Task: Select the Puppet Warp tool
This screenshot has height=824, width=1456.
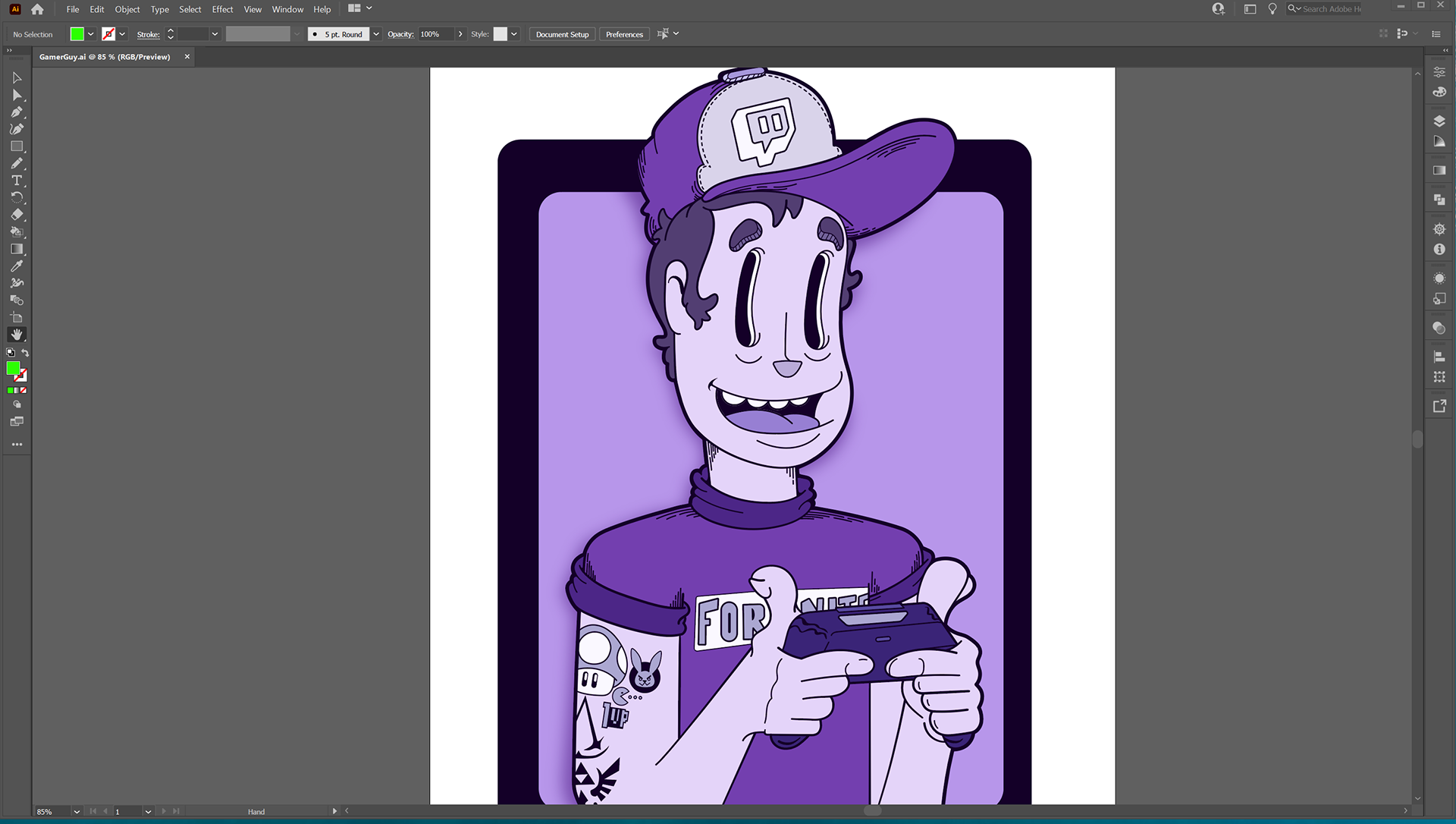Action: [17, 283]
